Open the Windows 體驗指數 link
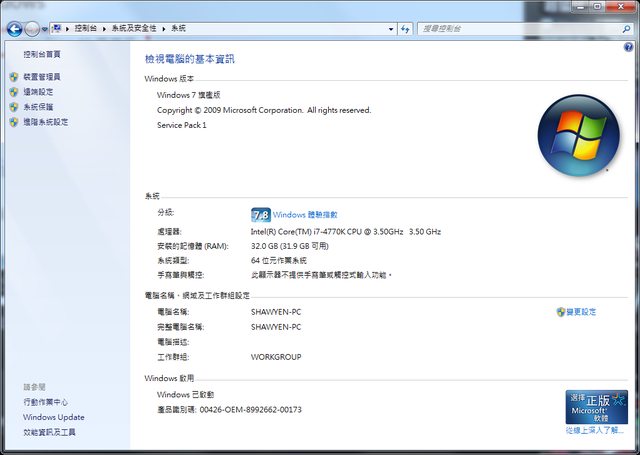The width and height of the screenshot is (640, 455). pos(305,214)
